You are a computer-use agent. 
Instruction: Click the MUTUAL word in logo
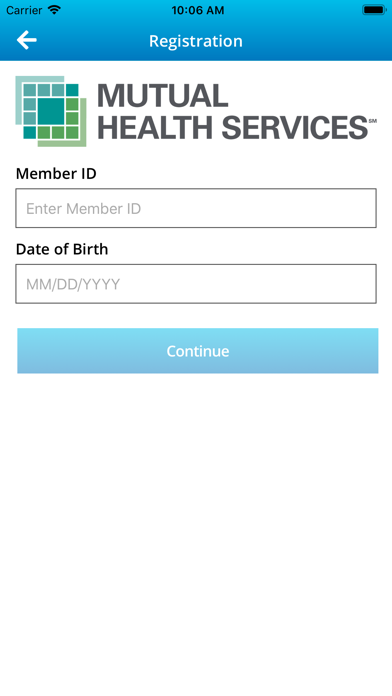(x=162, y=95)
